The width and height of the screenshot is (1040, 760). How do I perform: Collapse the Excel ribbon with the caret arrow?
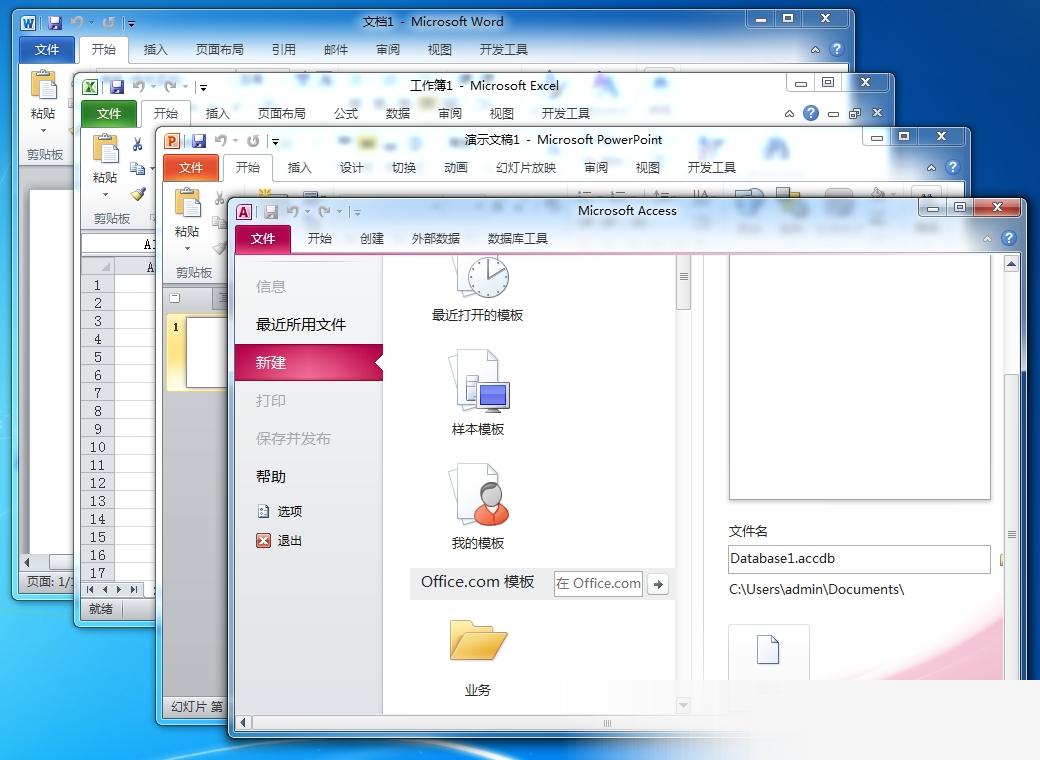[789, 114]
